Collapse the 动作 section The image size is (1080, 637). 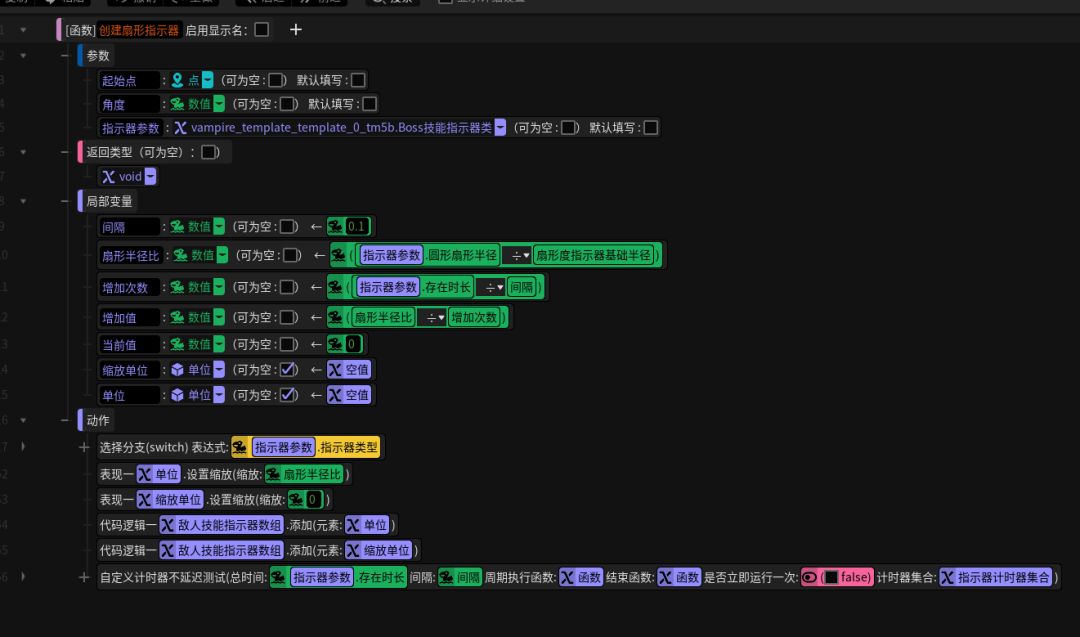65,420
